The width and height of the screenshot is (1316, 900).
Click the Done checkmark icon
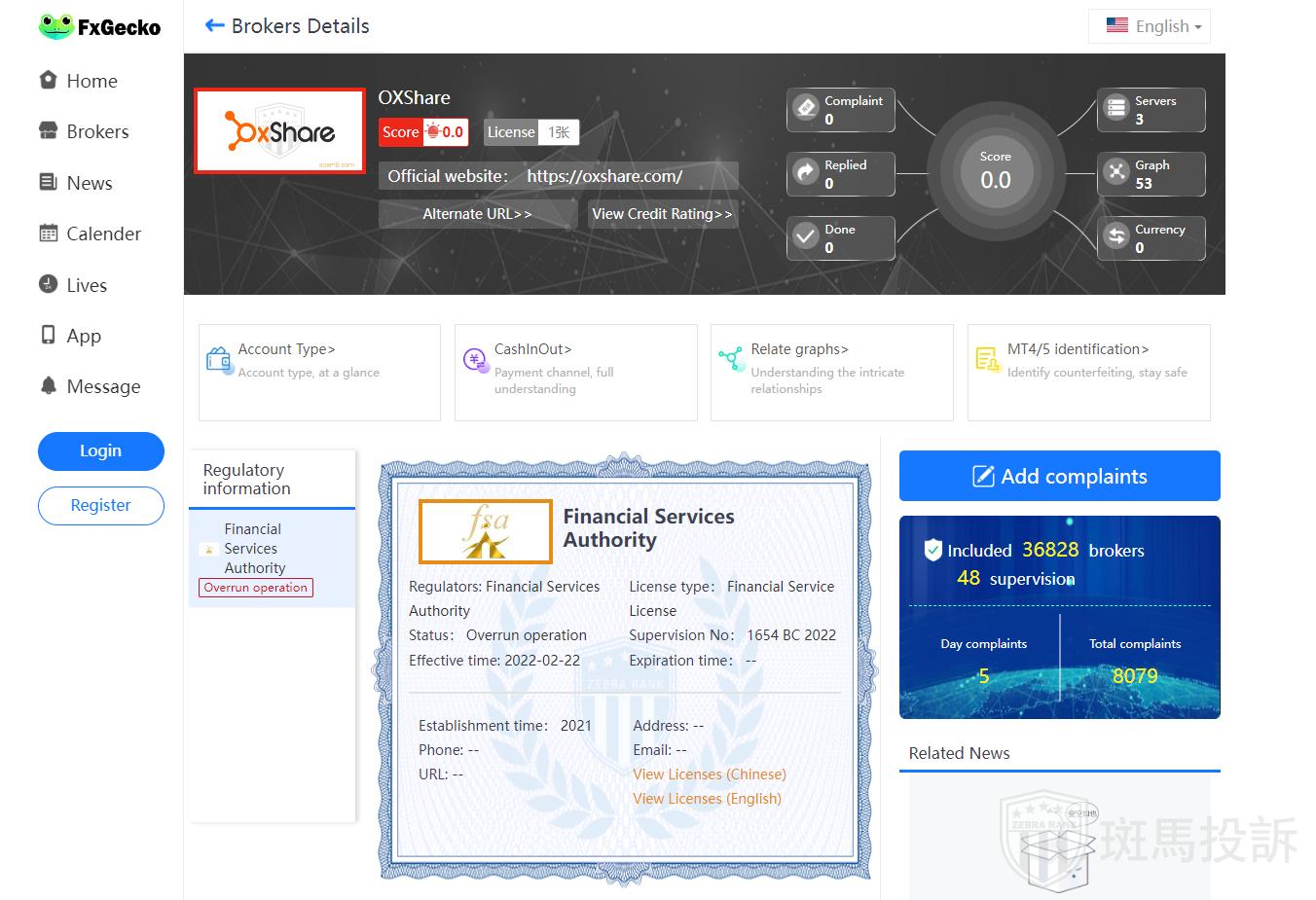click(806, 236)
